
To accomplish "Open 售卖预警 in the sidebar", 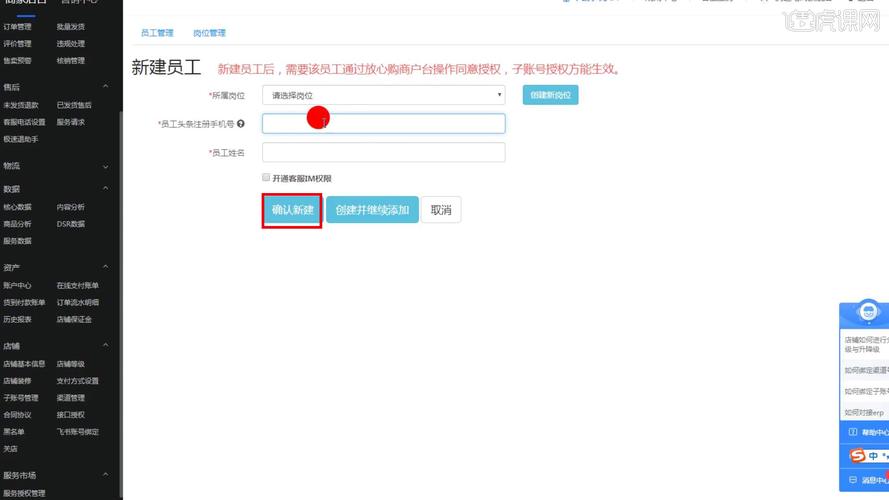I will tap(18, 61).
